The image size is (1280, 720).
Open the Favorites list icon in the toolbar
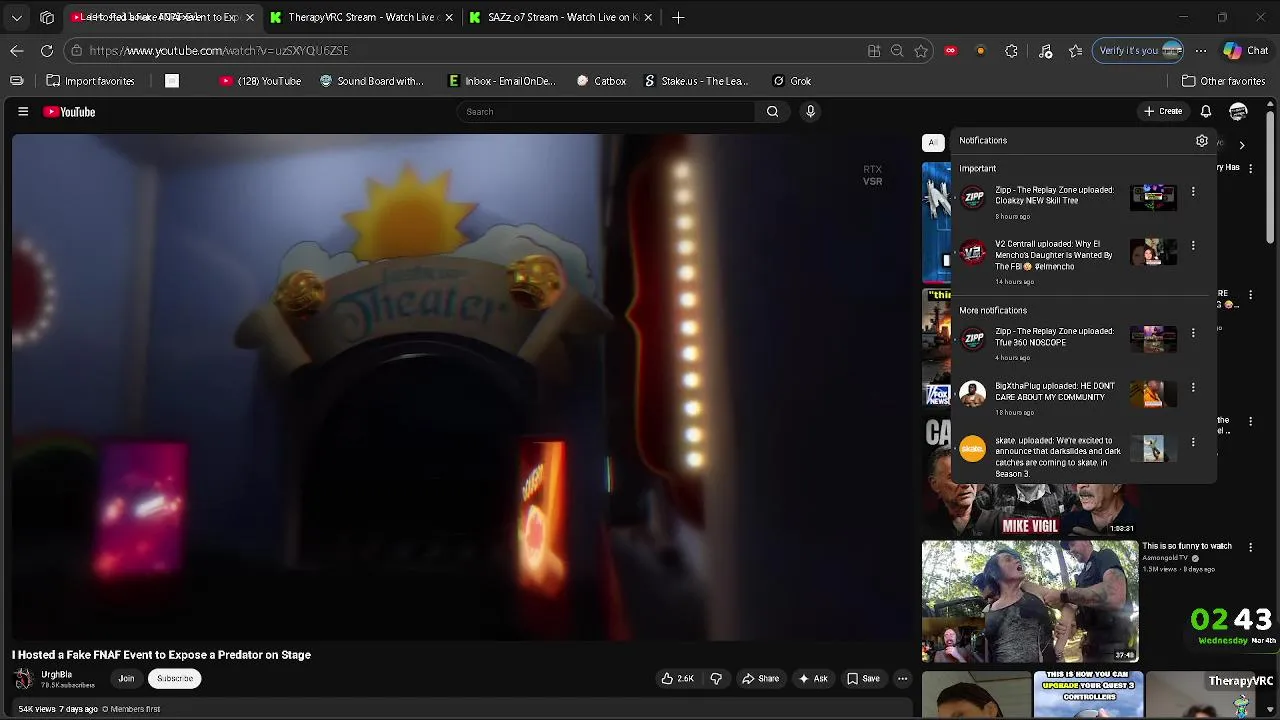coord(1076,51)
